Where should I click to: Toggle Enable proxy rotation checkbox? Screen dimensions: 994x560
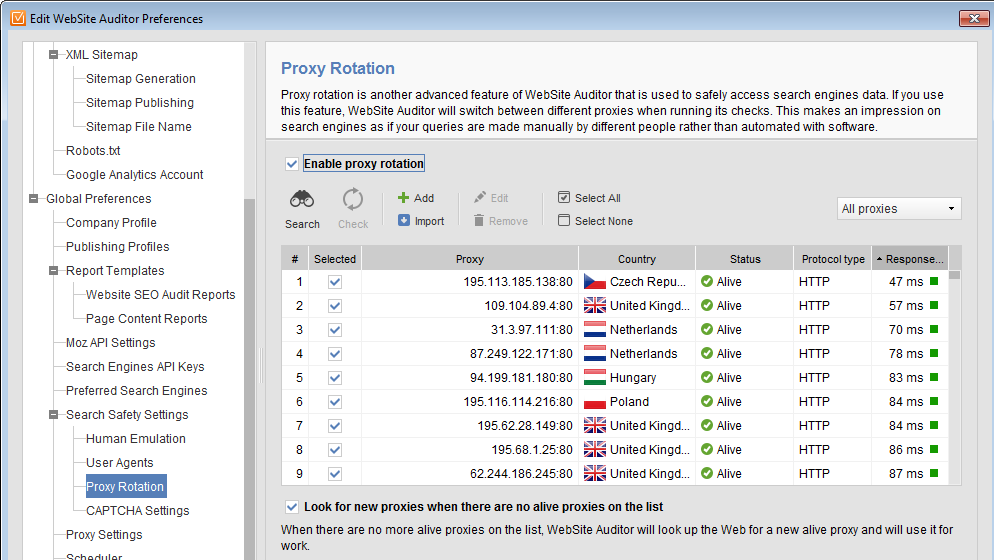pyautogui.click(x=292, y=164)
